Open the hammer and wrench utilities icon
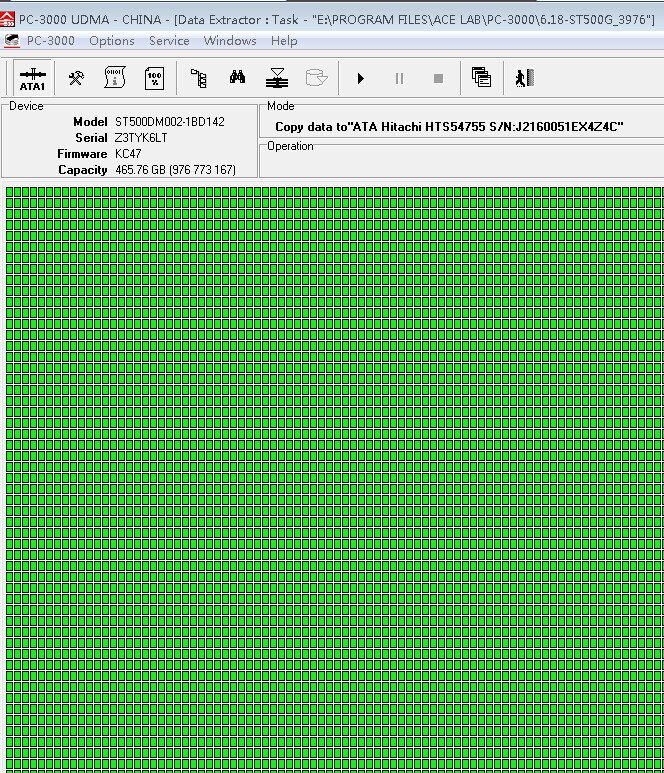The image size is (664, 773). click(76, 78)
